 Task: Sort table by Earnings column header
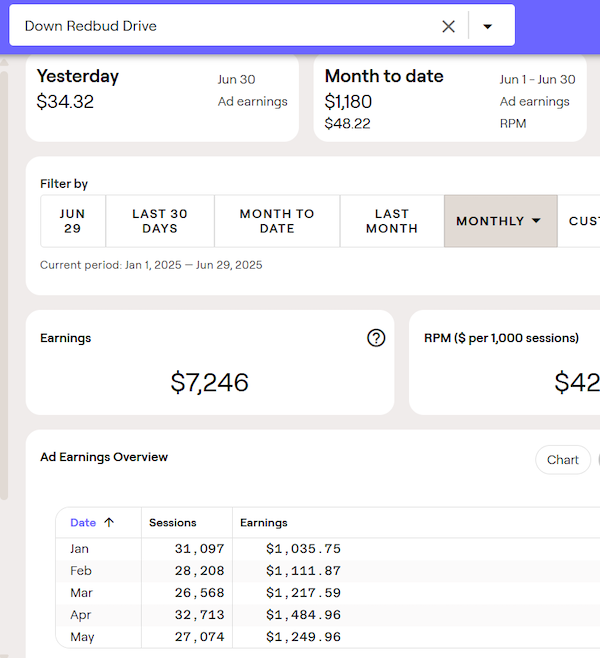(263, 522)
